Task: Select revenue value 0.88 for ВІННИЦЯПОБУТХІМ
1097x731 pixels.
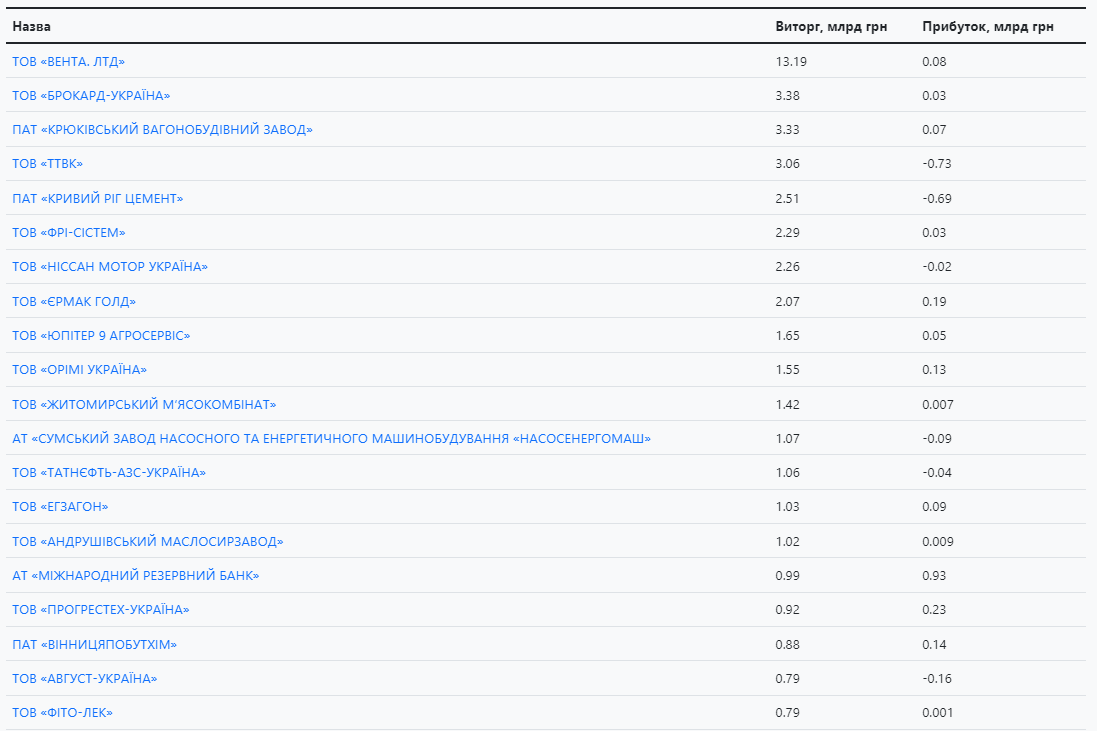Action: pos(788,645)
